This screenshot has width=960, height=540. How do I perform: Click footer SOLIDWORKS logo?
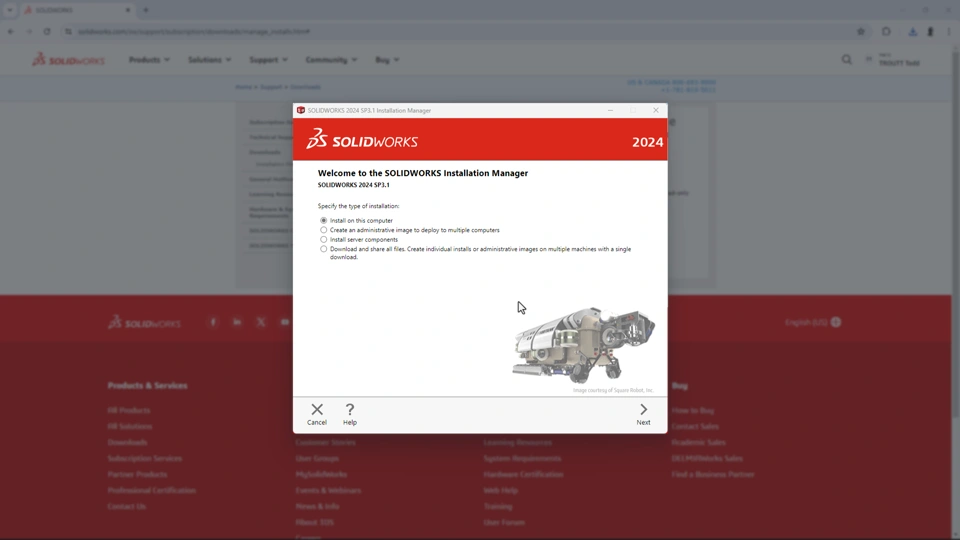pos(144,322)
